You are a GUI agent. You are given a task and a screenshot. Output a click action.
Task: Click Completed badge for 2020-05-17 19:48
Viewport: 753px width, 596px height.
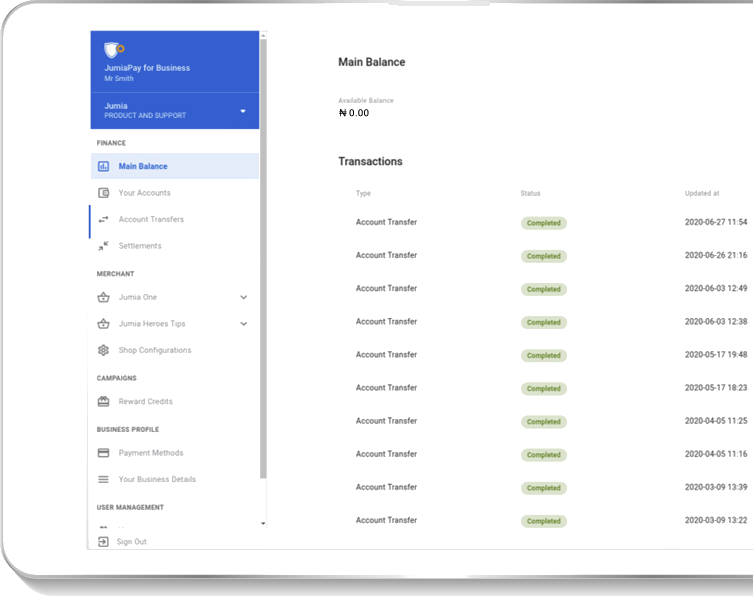pyautogui.click(x=544, y=355)
